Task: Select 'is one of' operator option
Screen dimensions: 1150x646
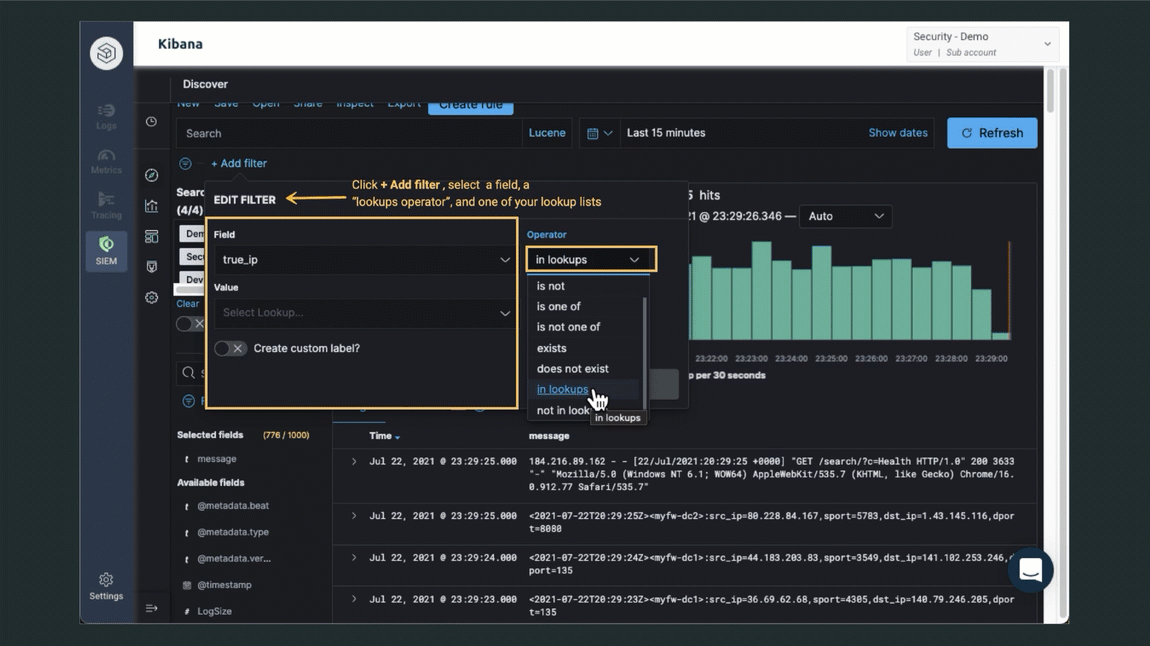Action: click(x=558, y=307)
